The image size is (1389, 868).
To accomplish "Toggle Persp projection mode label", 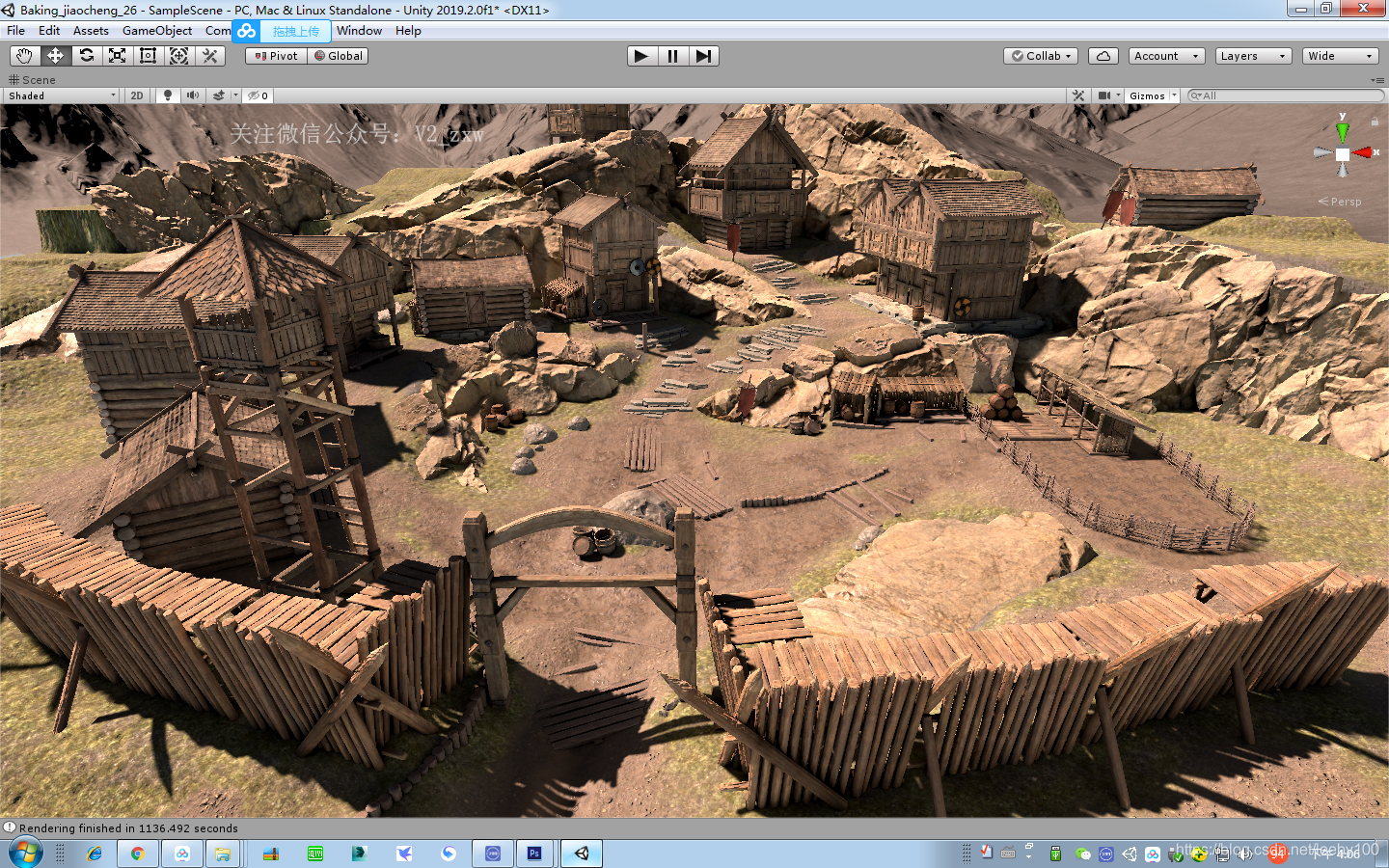I will tap(1341, 202).
